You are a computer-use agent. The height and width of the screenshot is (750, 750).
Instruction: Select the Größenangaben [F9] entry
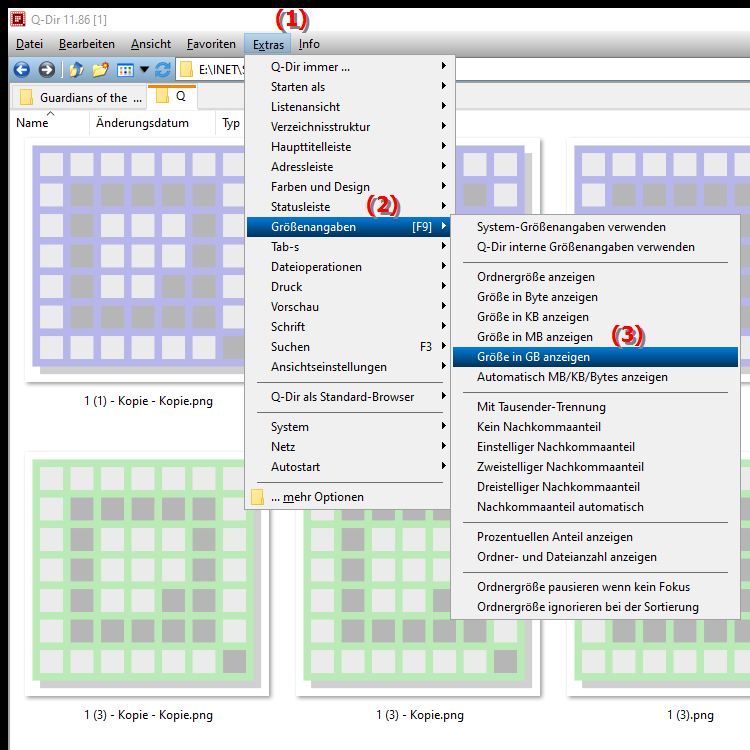[349, 227]
